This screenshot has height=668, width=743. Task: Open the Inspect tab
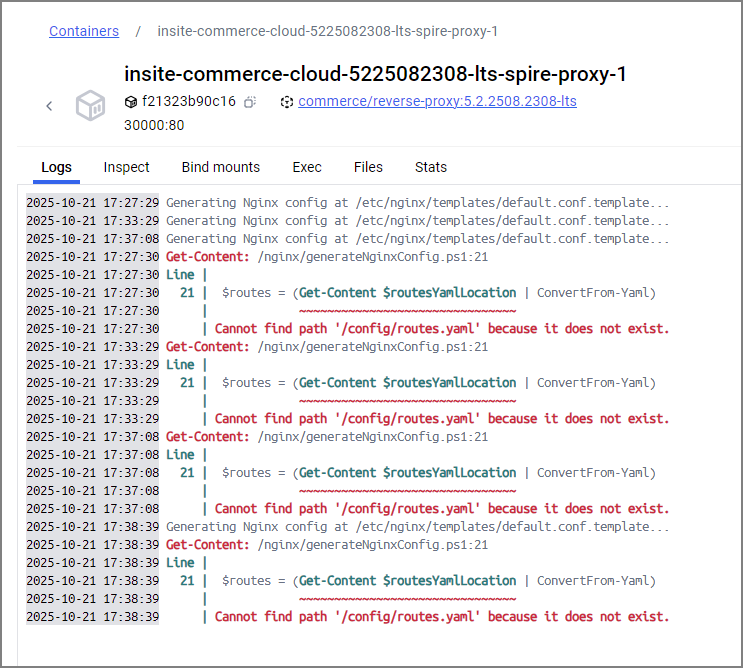[126, 167]
